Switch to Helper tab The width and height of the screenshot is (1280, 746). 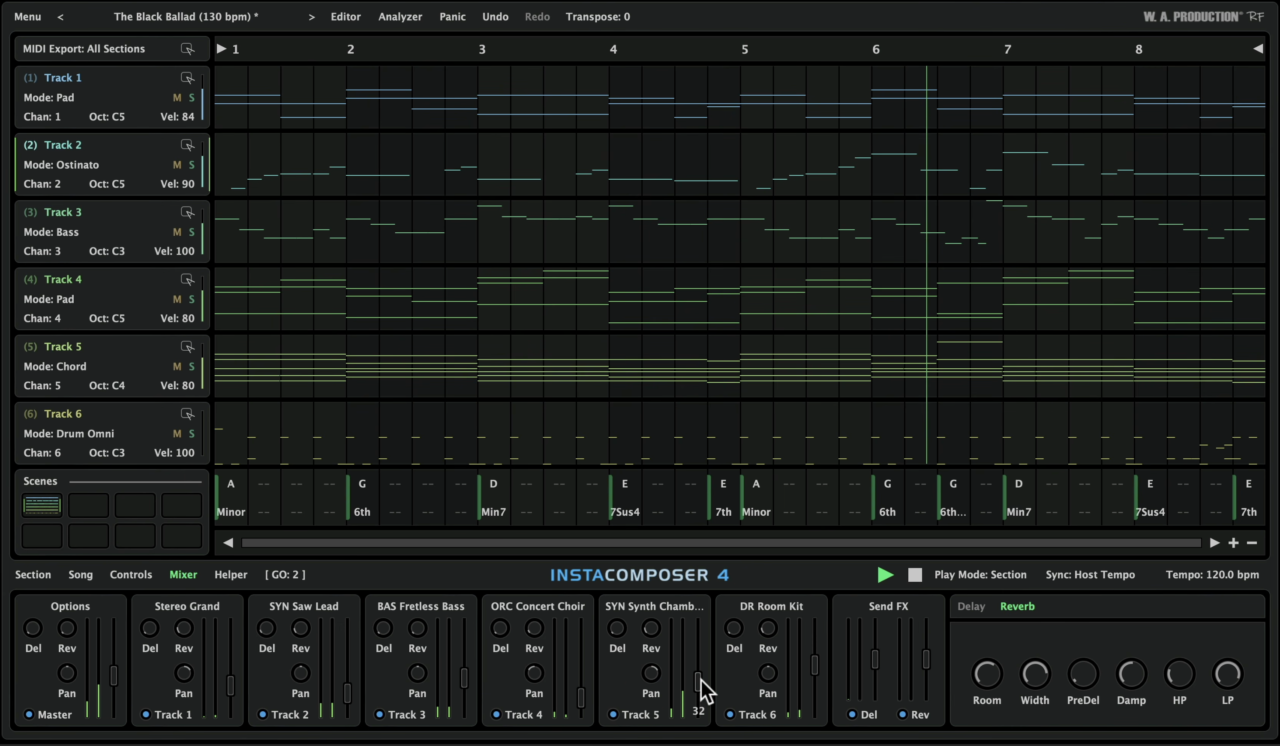[x=231, y=575]
